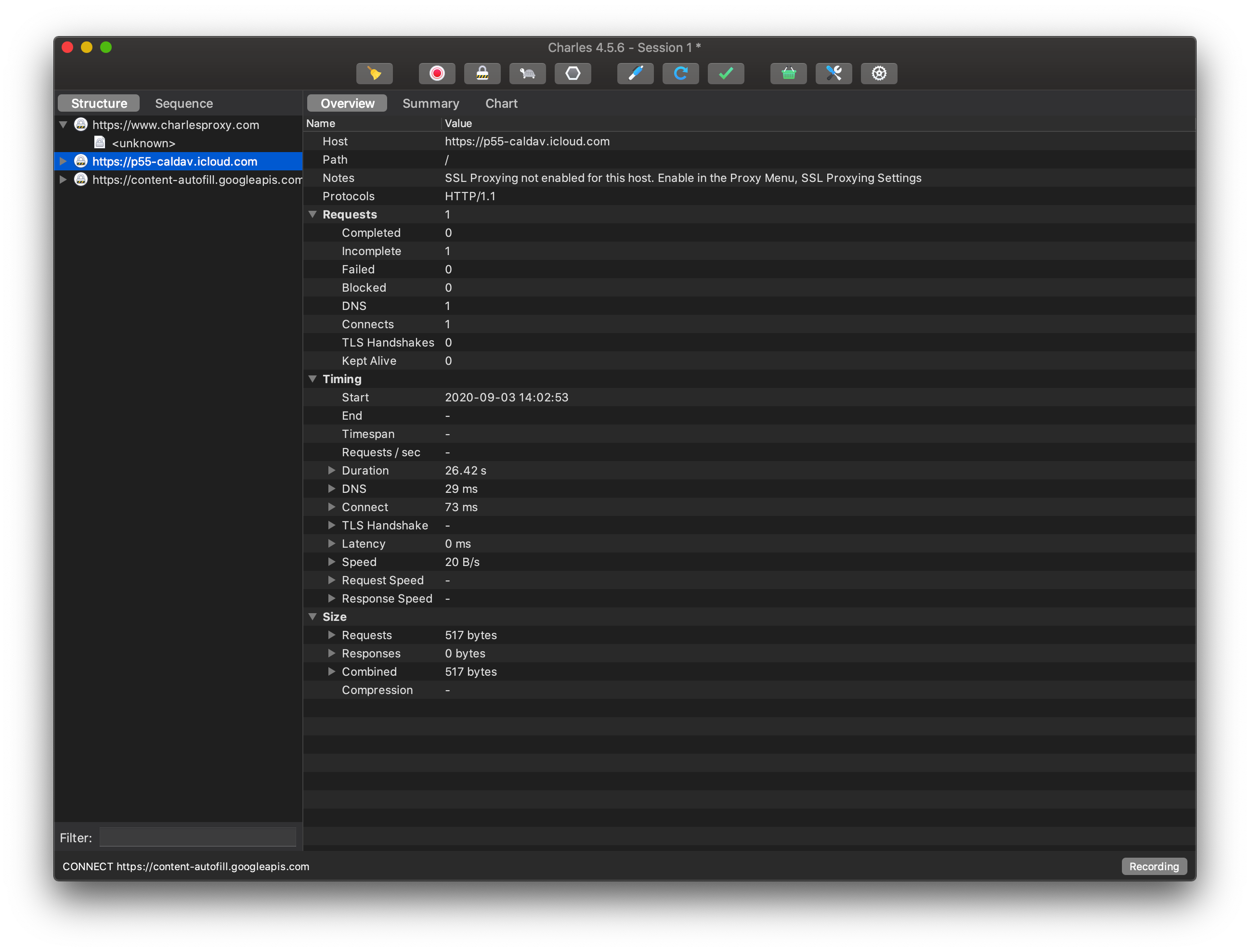Viewport: 1250px width, 952px height.
Task: Expand the p55-caldav.icloud.com host node
Action: coord(64,162)
